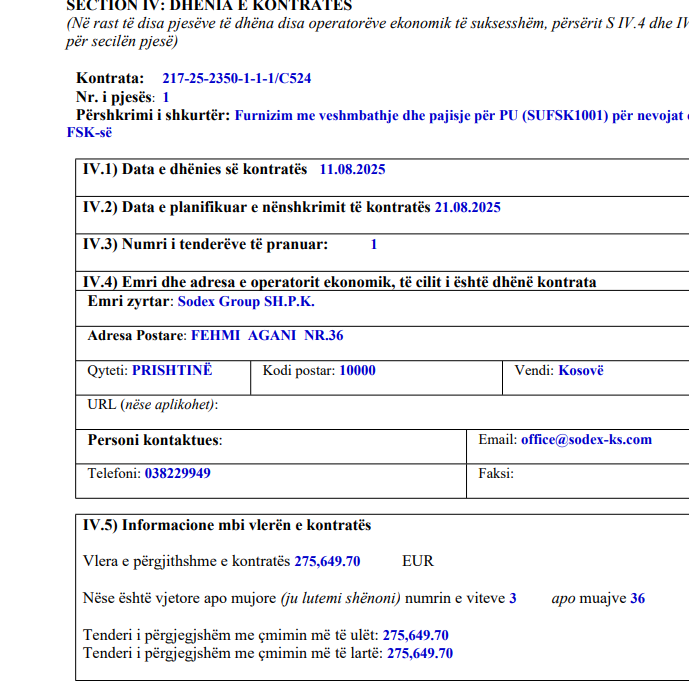Click the postal code 10000

pyautogui.click(x=357, y=371)
